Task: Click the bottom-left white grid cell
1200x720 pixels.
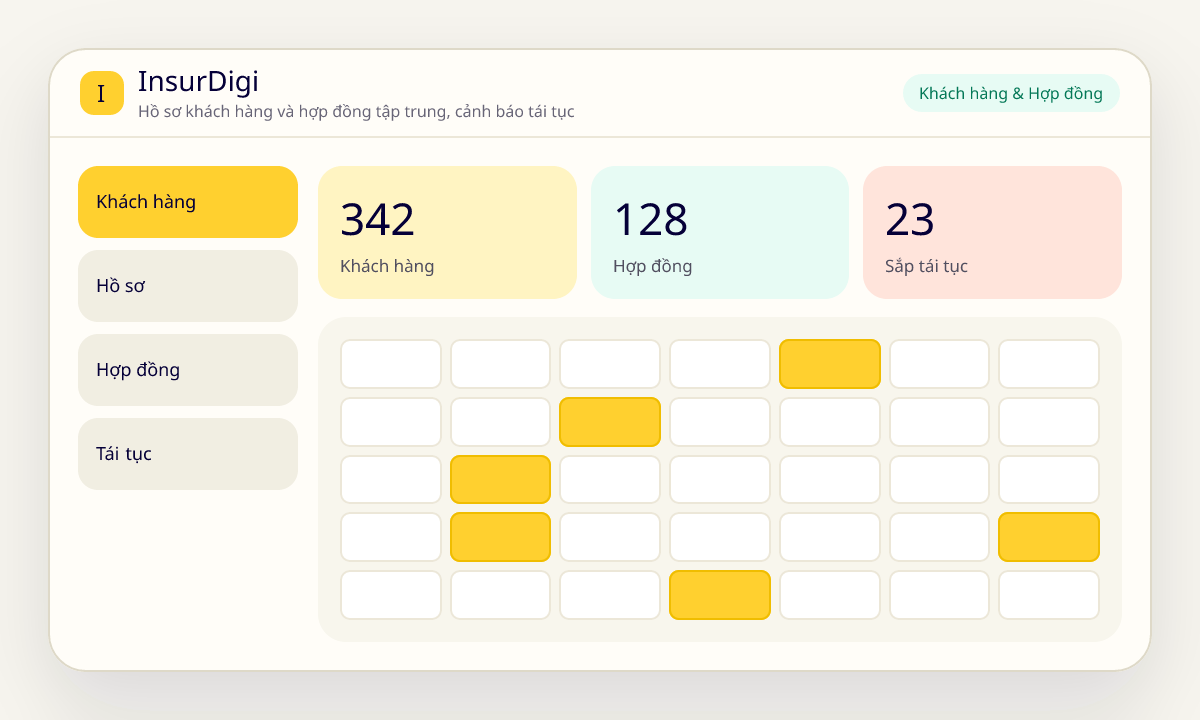Action: click(391, 595)
